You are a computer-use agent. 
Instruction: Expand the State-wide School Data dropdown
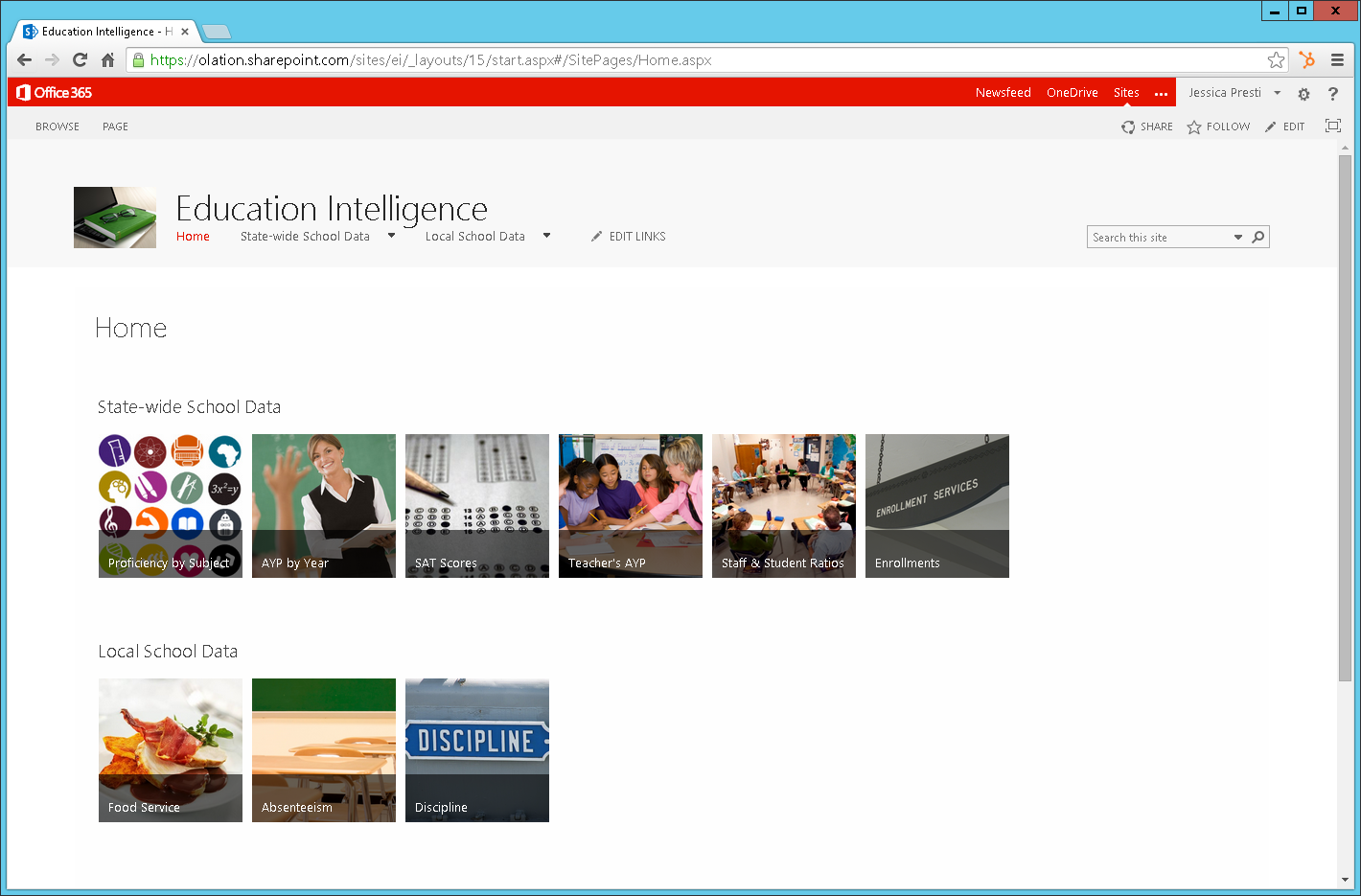coord(391,235)
